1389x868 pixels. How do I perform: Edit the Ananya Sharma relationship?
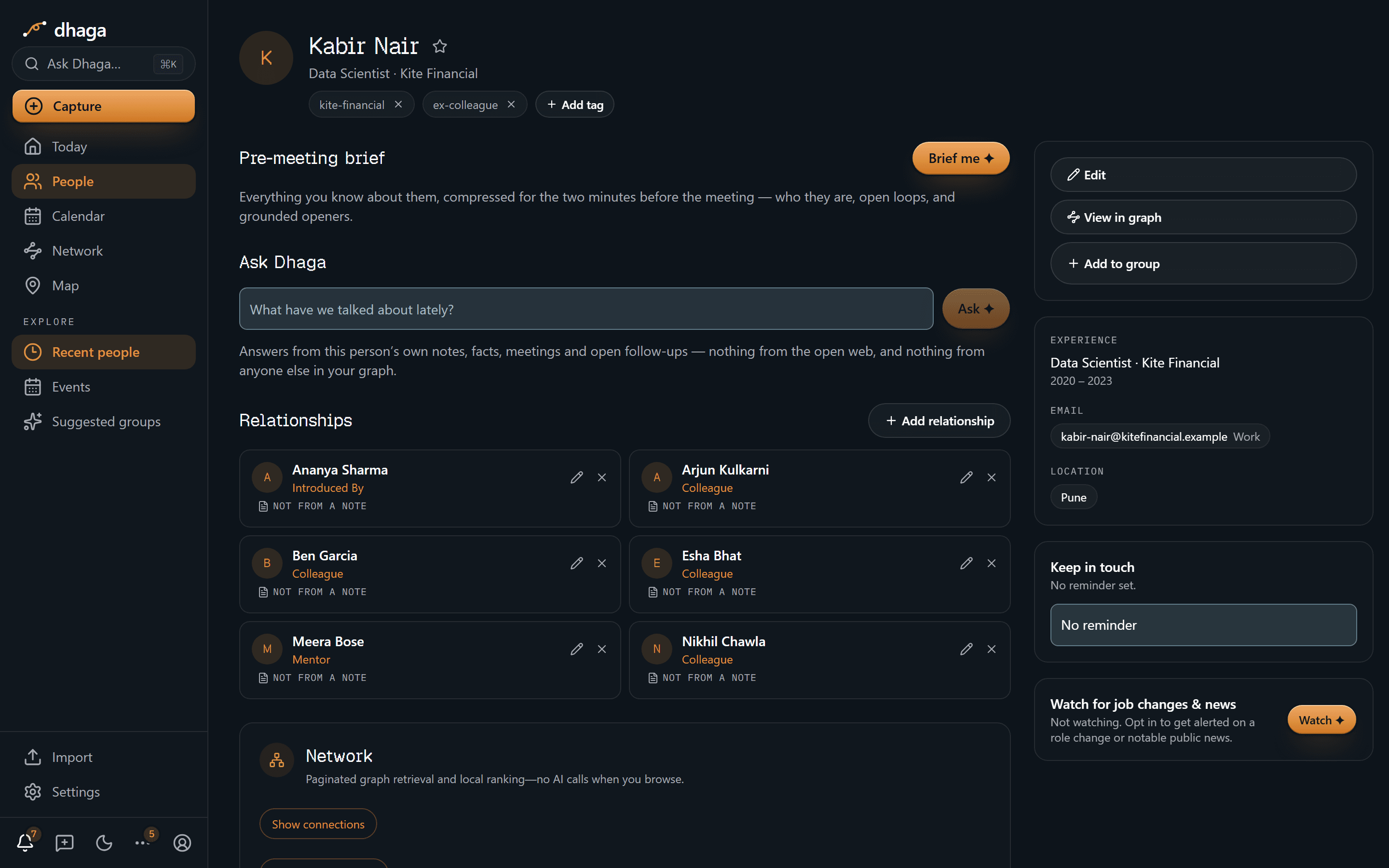click(577, 477)
